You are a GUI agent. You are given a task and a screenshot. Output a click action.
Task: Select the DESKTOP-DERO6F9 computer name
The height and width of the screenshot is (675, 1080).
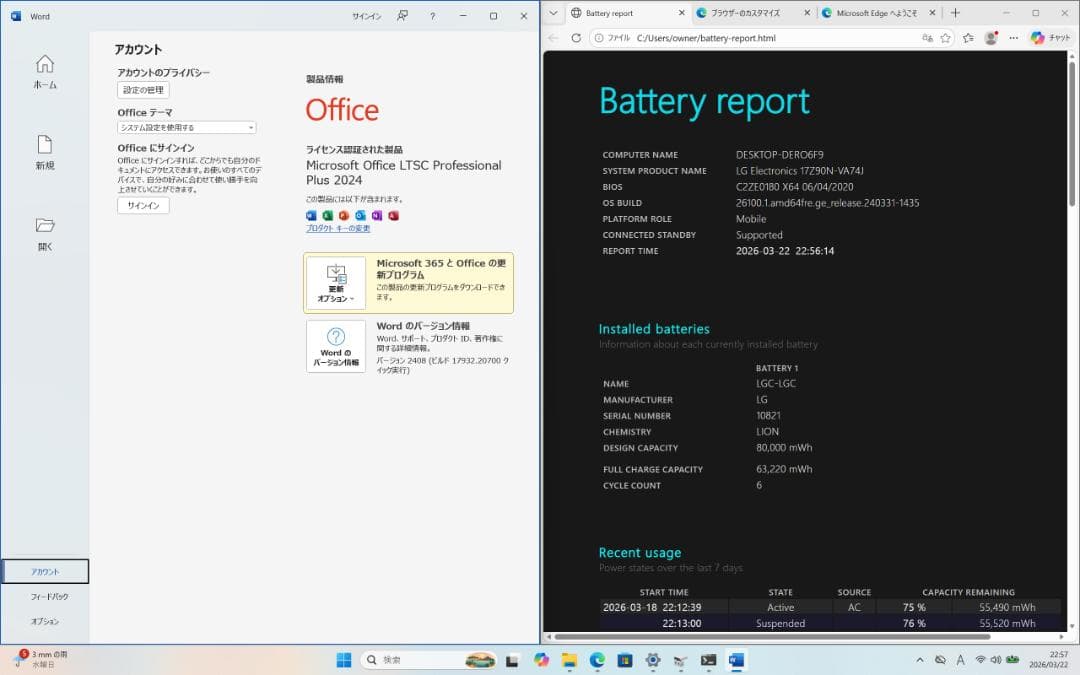pyautogui.click(x=779, y=155)
